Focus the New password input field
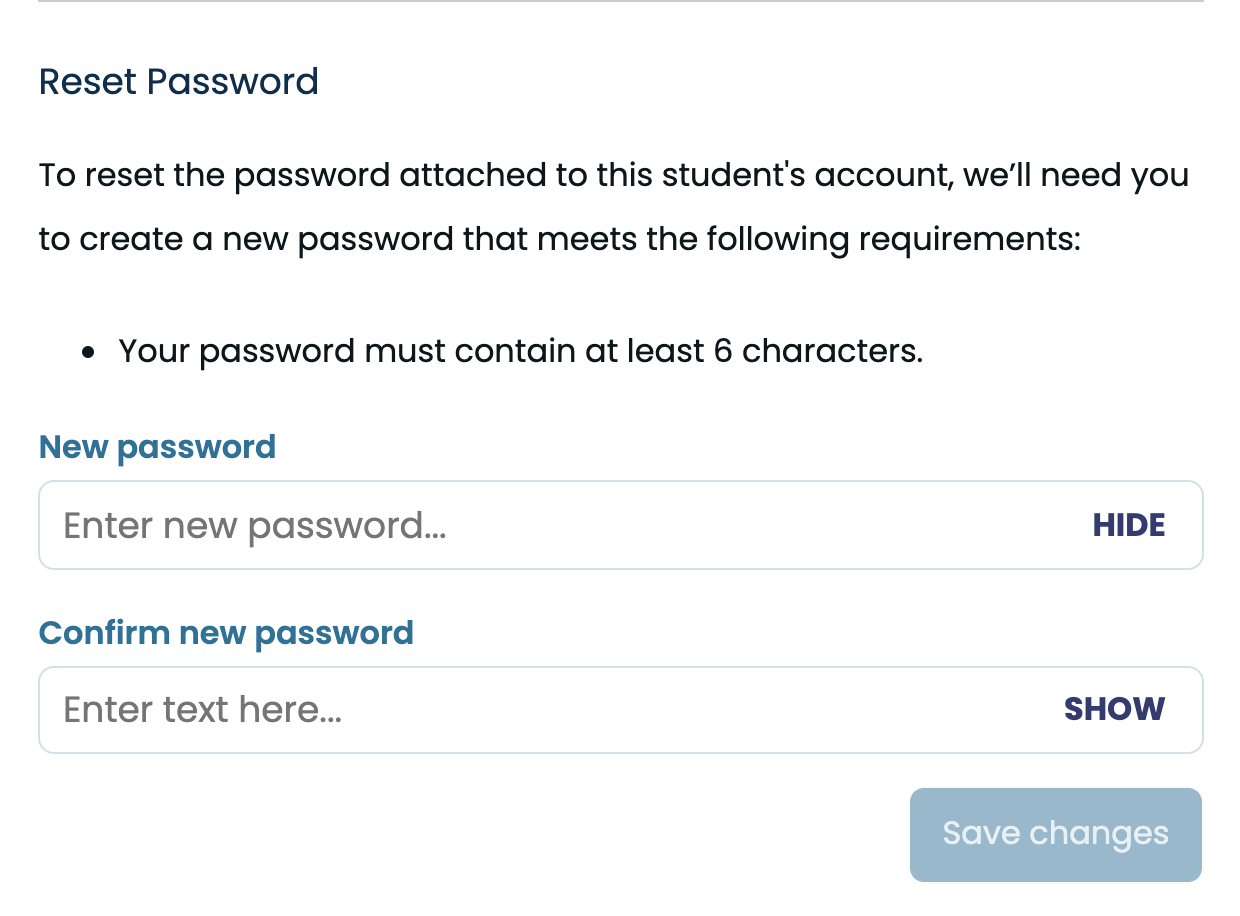The height and width of the screenshot is (916, 1240). click(560, 525)
